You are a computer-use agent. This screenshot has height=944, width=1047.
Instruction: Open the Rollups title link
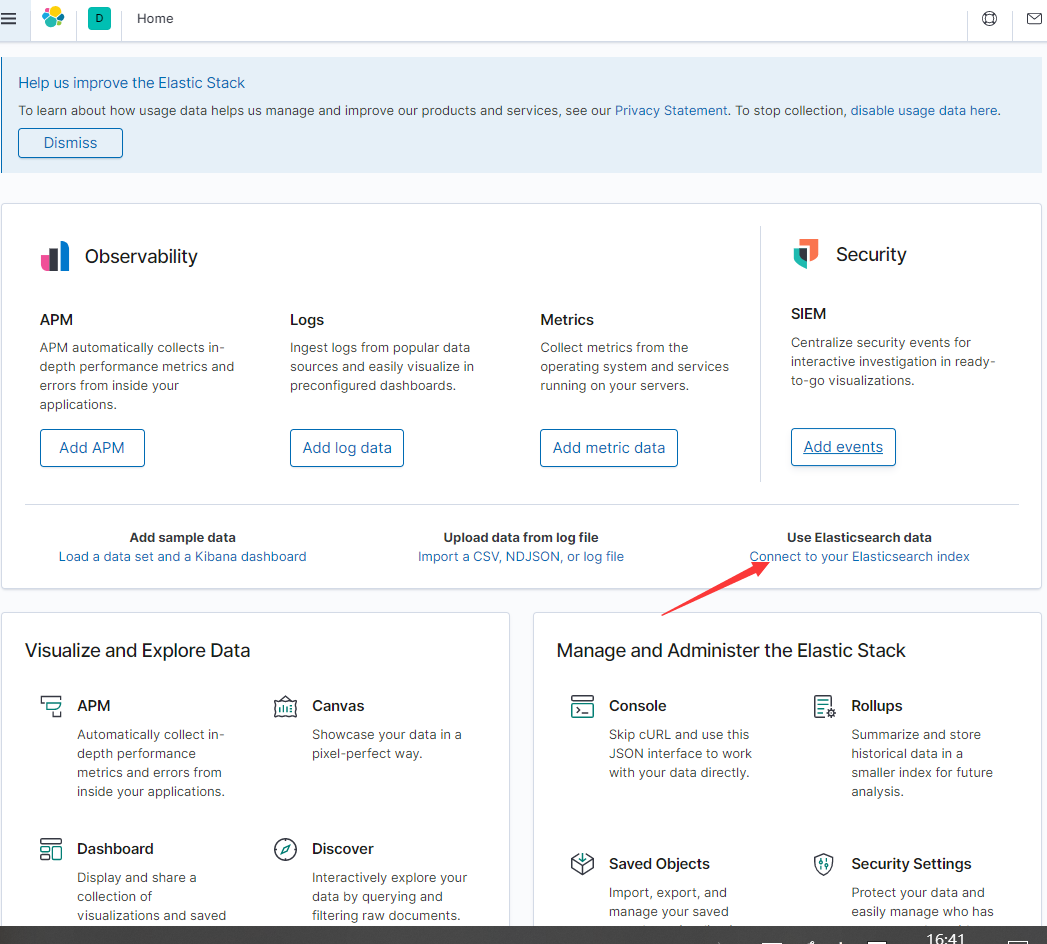876,706
